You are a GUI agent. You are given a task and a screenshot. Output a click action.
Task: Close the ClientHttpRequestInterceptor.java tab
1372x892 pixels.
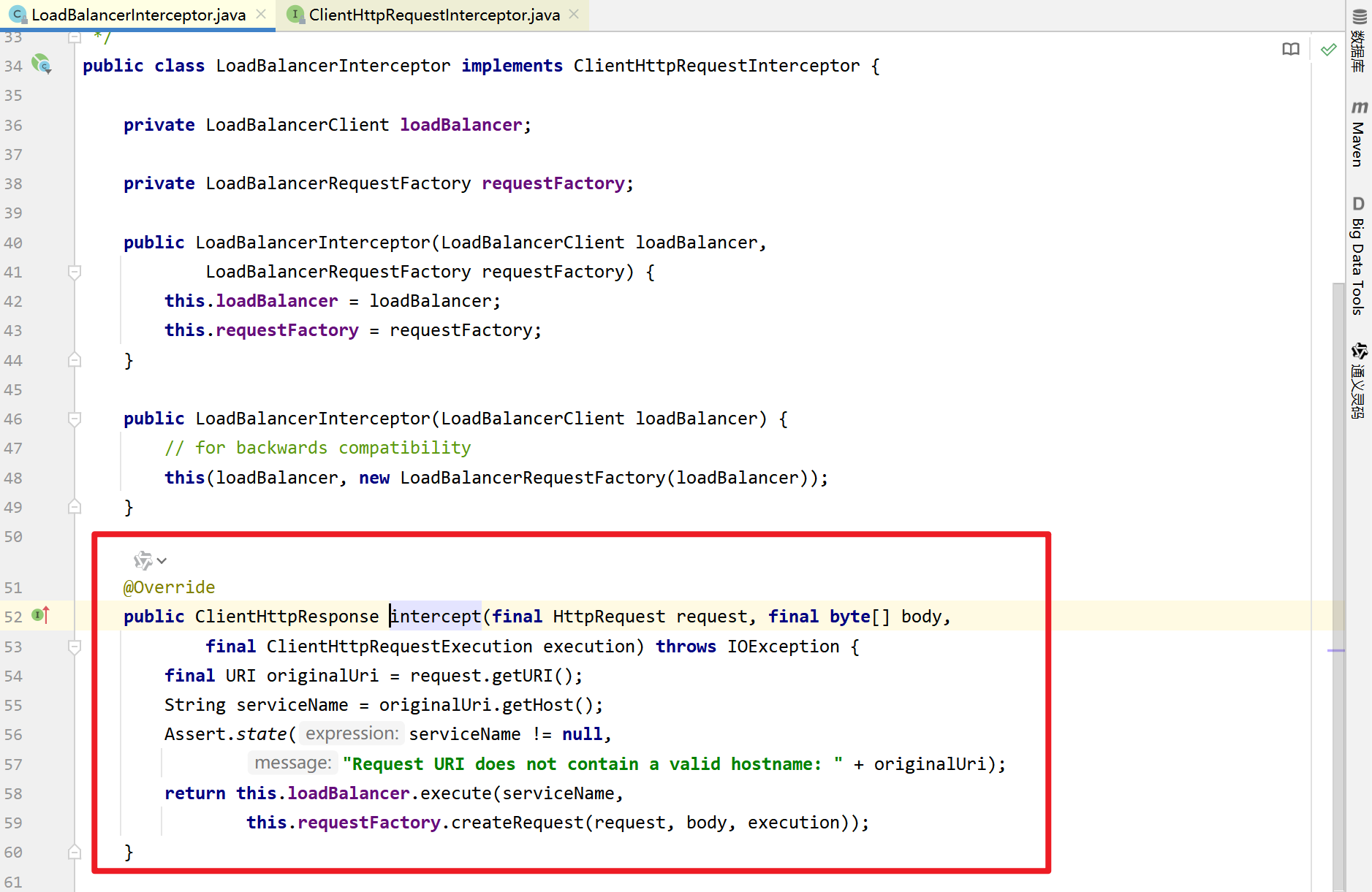pos(574,15)
